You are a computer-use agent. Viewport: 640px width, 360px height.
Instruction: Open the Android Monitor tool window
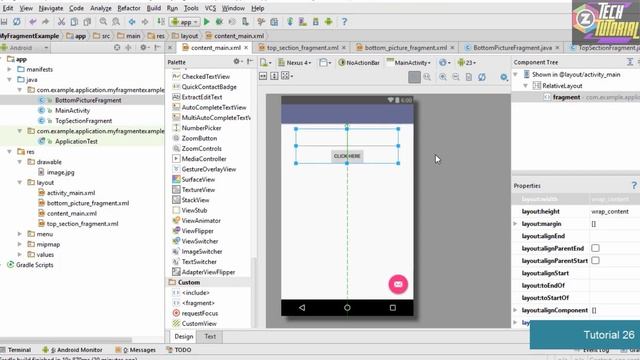tap(72, 350)
